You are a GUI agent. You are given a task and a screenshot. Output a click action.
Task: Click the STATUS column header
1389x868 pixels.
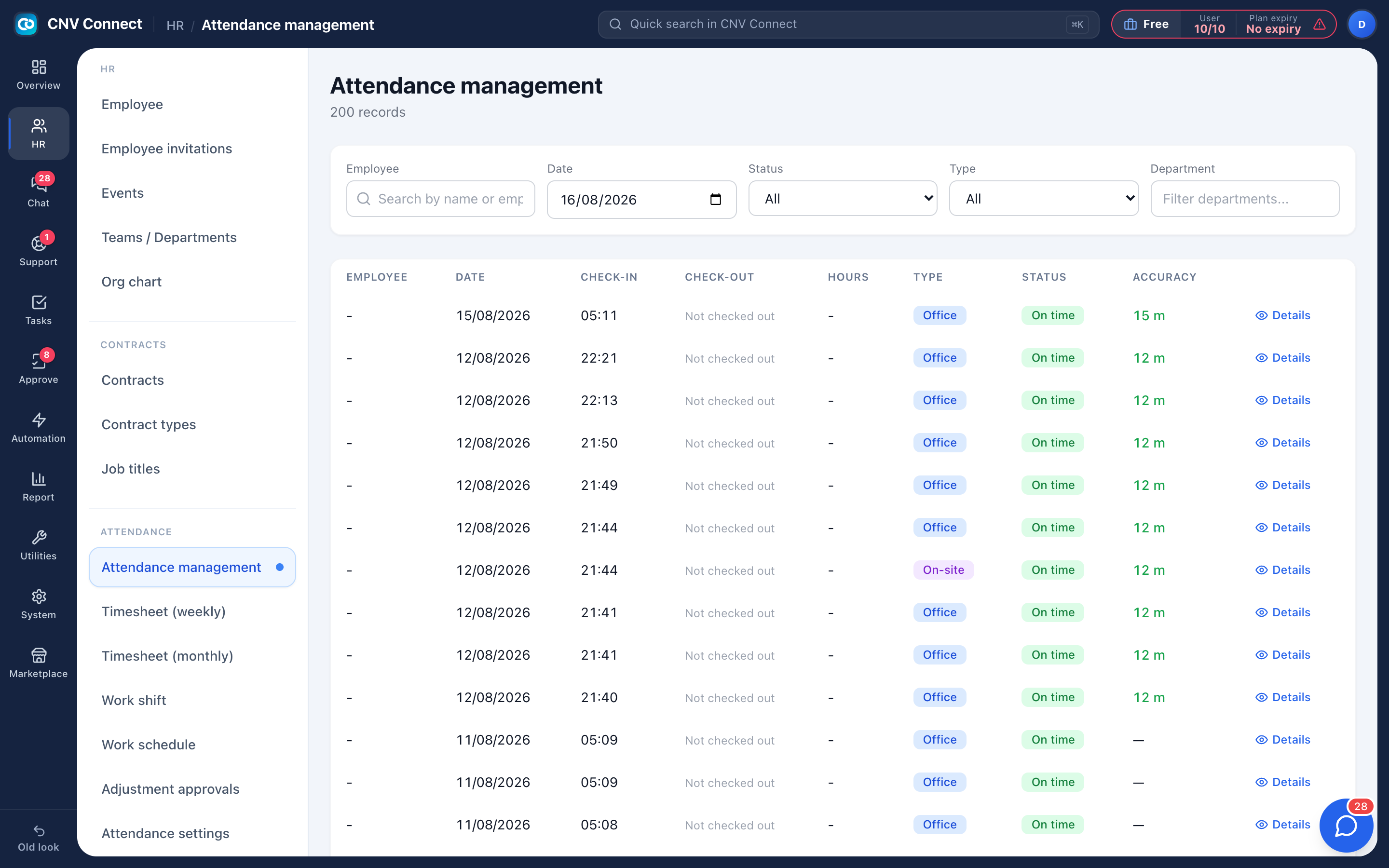[x=1044, y=277]
